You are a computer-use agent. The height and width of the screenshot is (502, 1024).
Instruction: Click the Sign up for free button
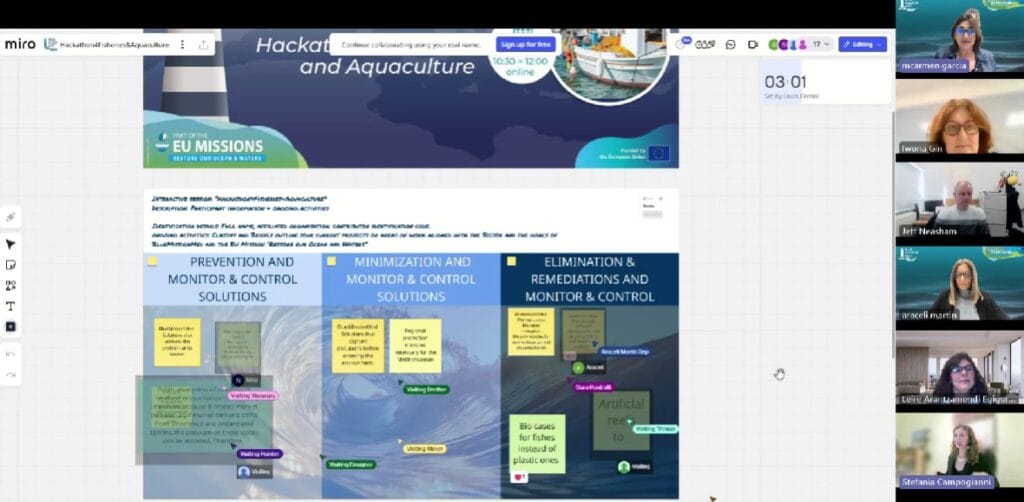tap(525, 44)
